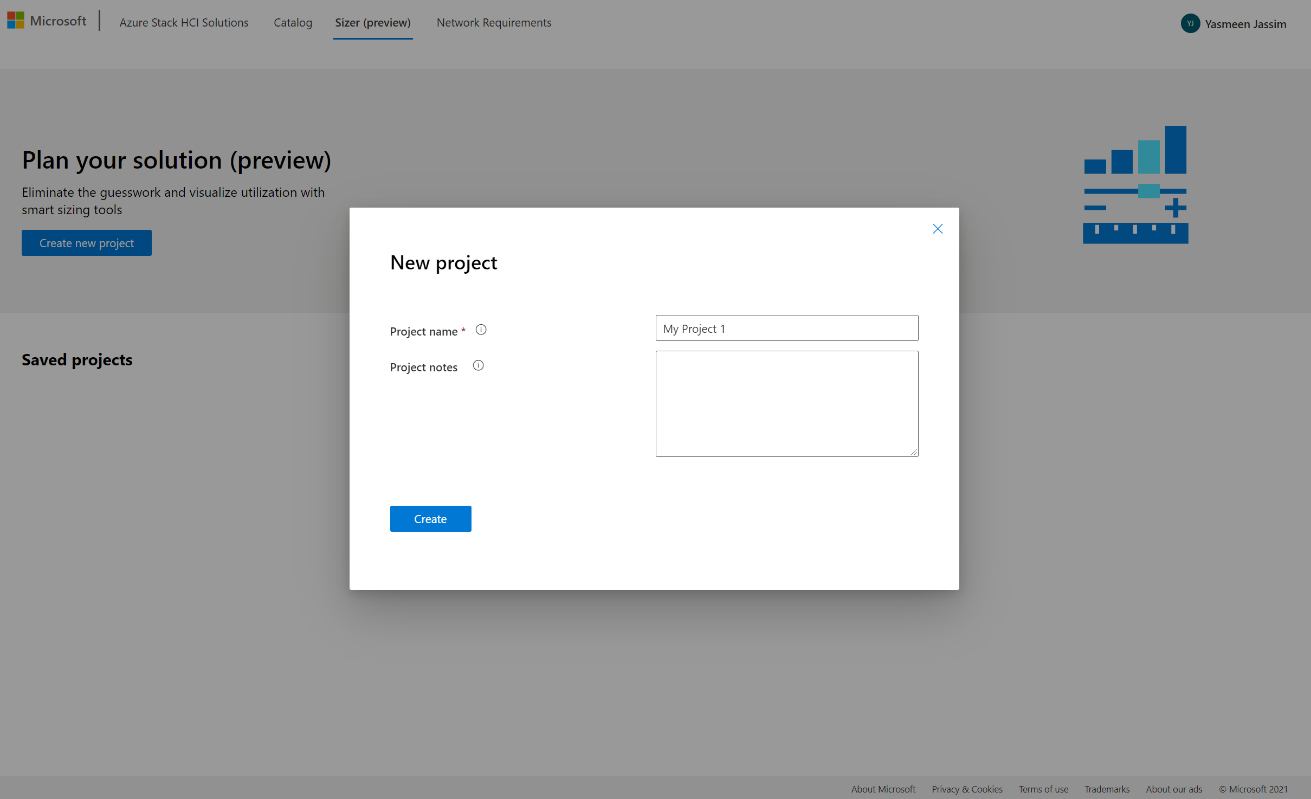Open the Terms of use link
The image size is (1311, 799).
[1043, 789]
